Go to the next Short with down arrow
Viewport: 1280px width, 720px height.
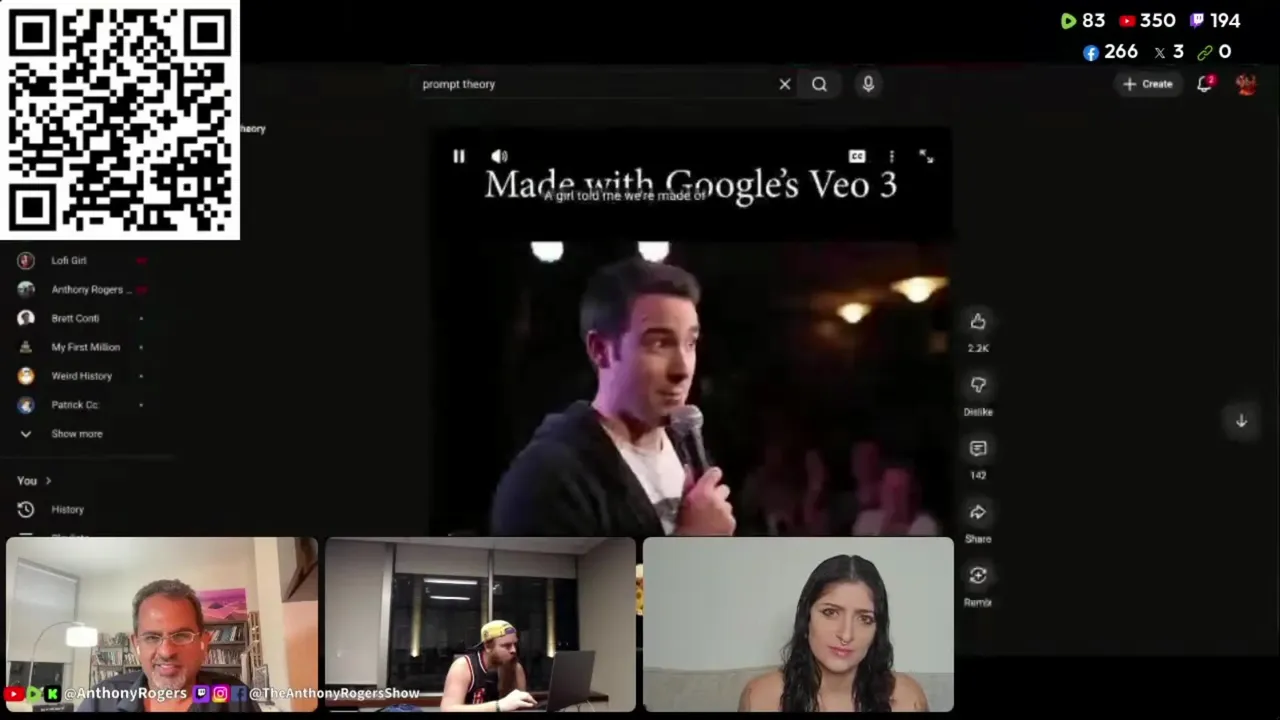pyautogui.click(x=1241, y=421)
